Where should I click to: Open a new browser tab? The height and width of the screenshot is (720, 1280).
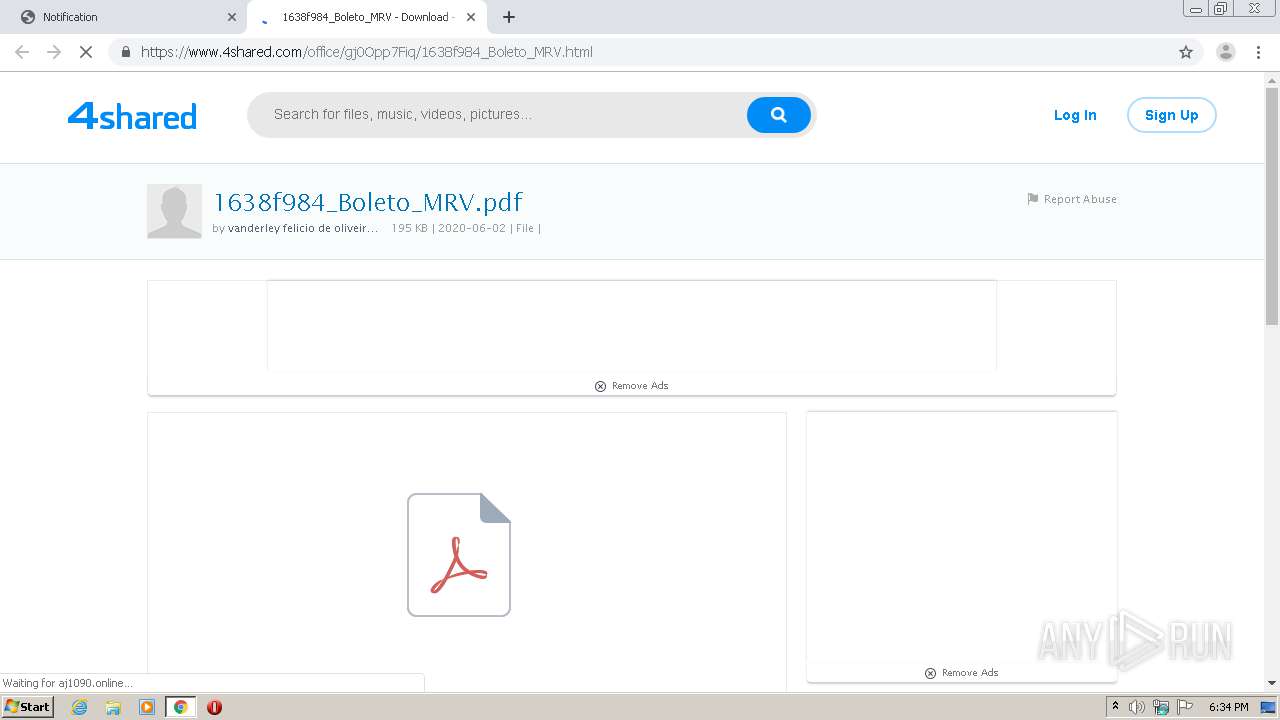pos(509,17)
